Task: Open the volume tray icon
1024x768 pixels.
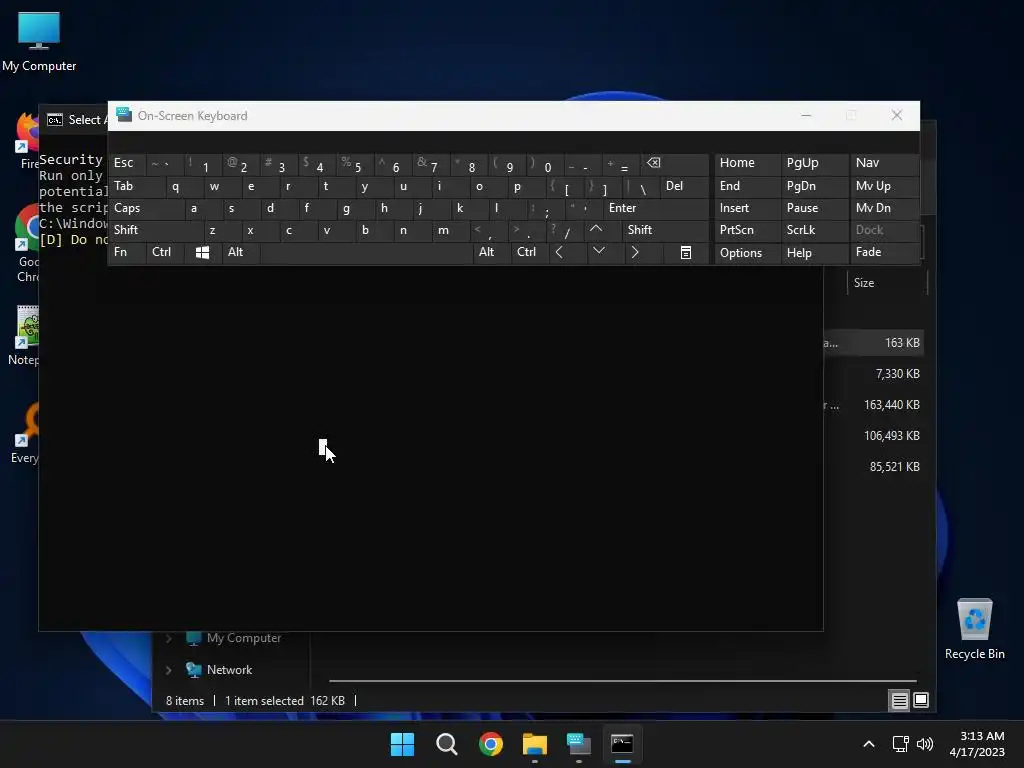Action: click(925, 744)
